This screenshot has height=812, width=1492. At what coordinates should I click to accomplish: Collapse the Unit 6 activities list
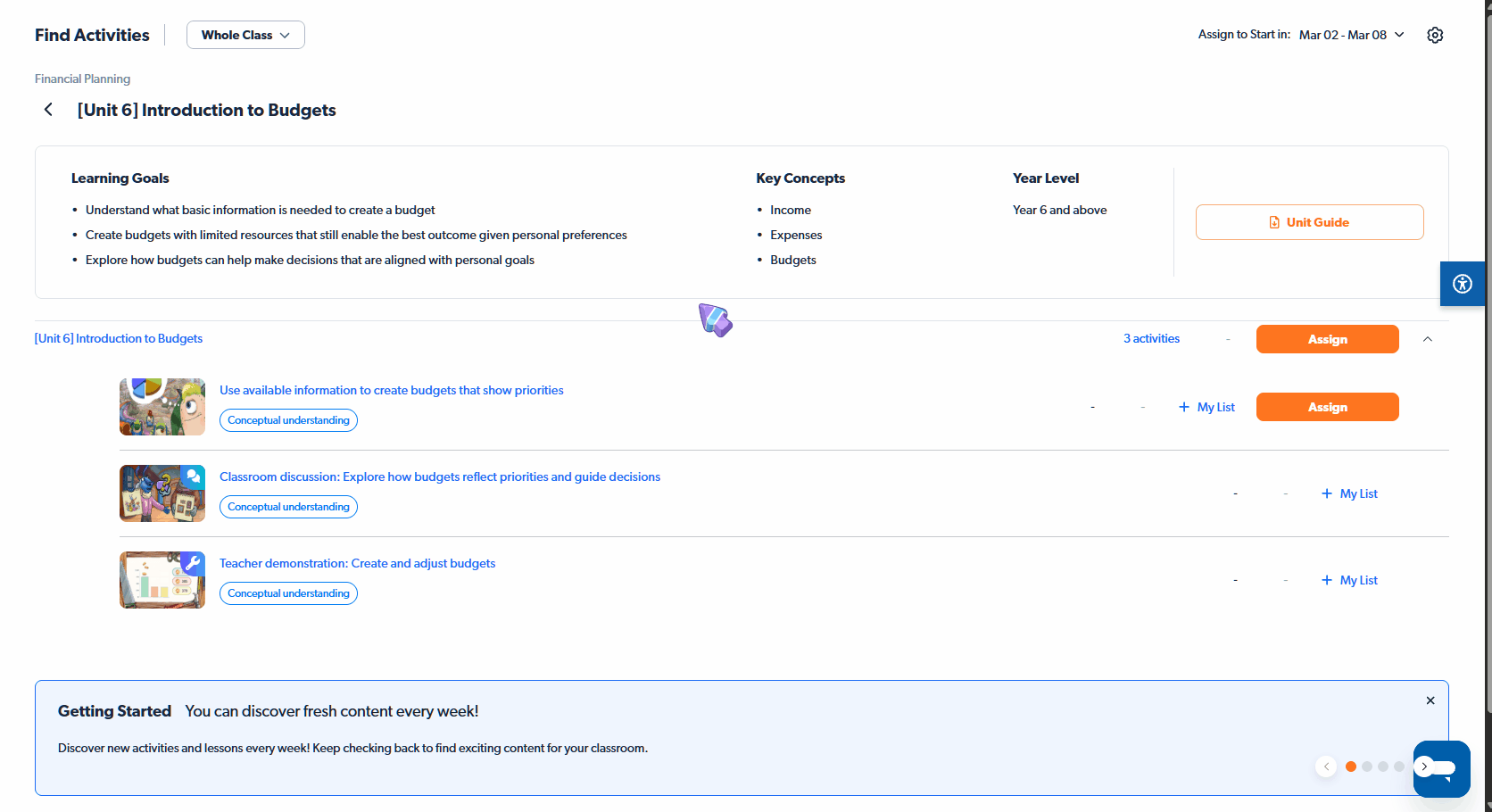point(1428,339)
